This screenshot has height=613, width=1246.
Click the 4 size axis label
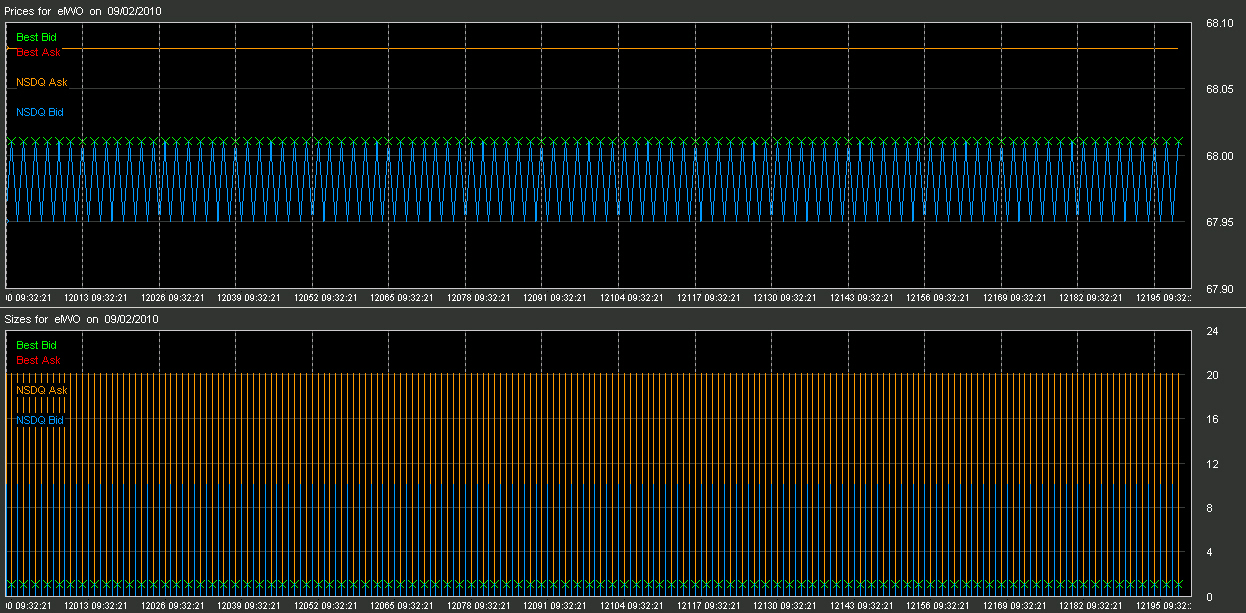(x=1211, y=552)
